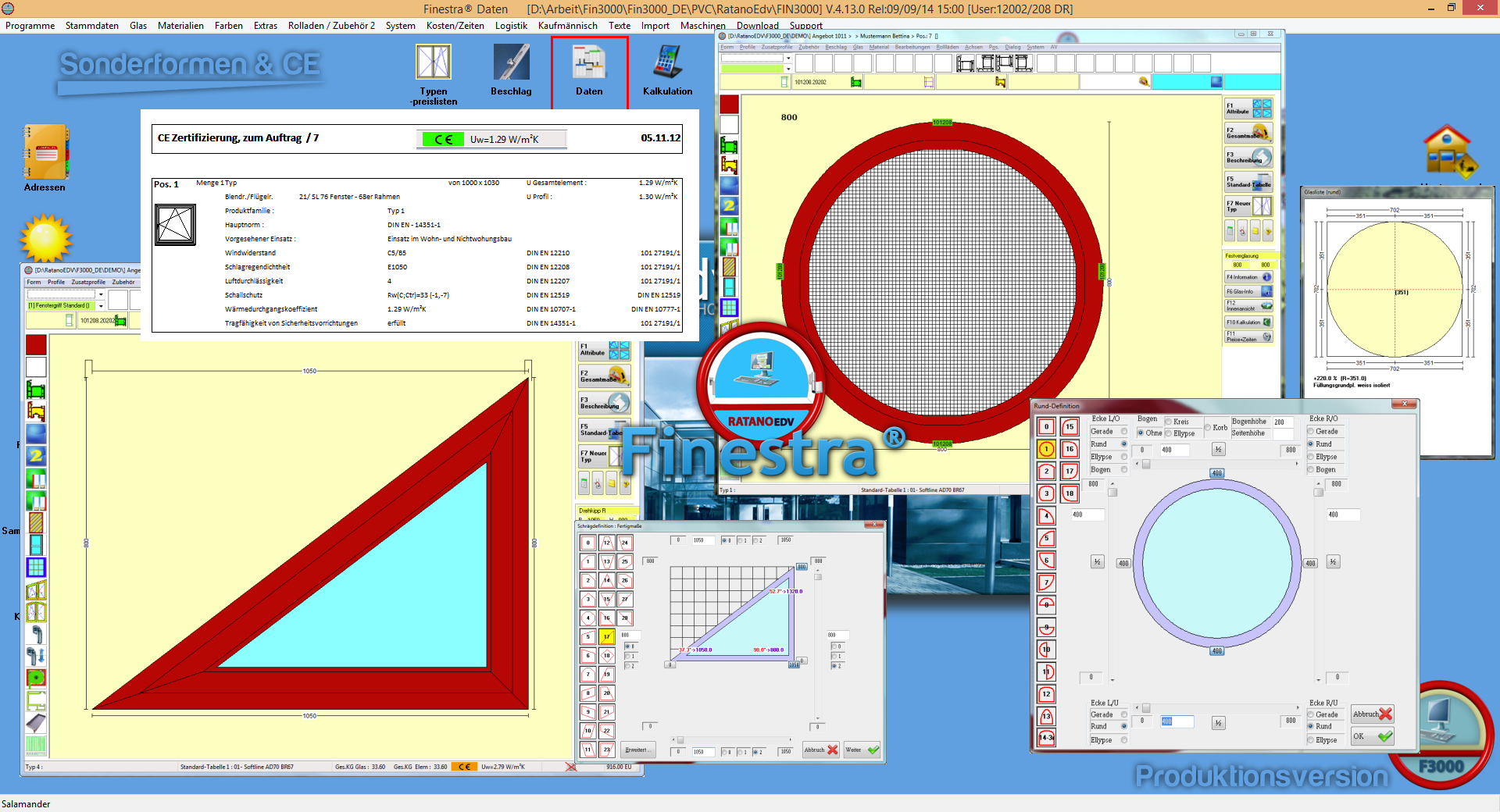Screen dimensions: 1500x812
Task: Choose shape 15 in Rund-Definition dialog
Action: click(1070, 427)
